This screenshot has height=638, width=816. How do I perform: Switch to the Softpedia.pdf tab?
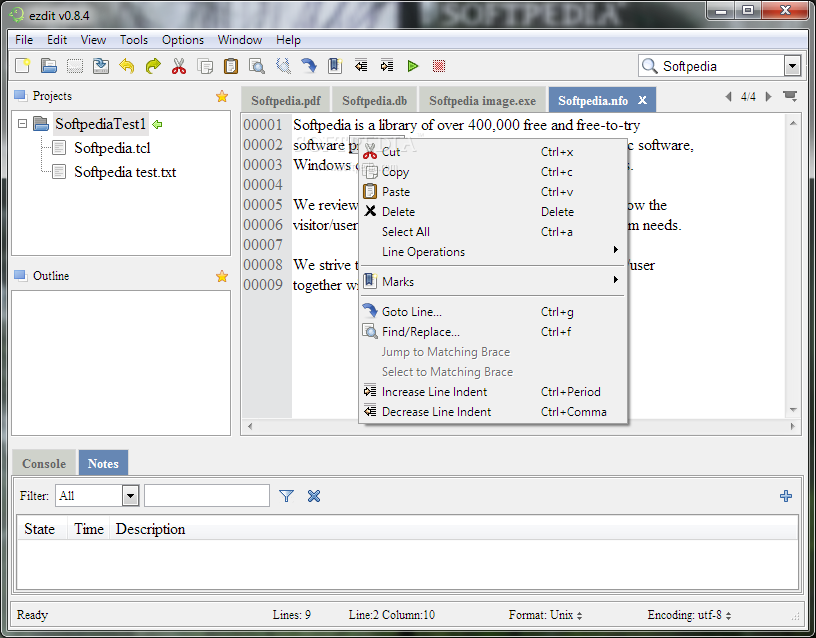[286, 100]
